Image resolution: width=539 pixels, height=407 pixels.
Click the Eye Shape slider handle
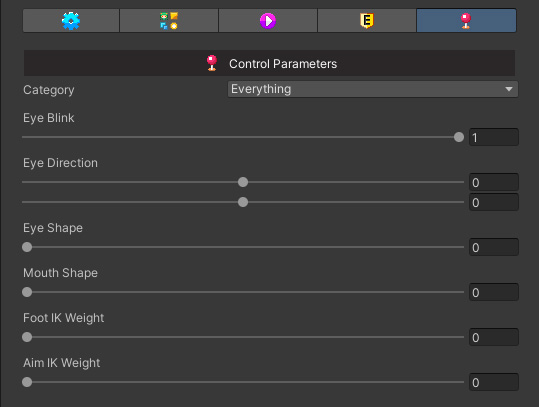[x=27, y=247]
